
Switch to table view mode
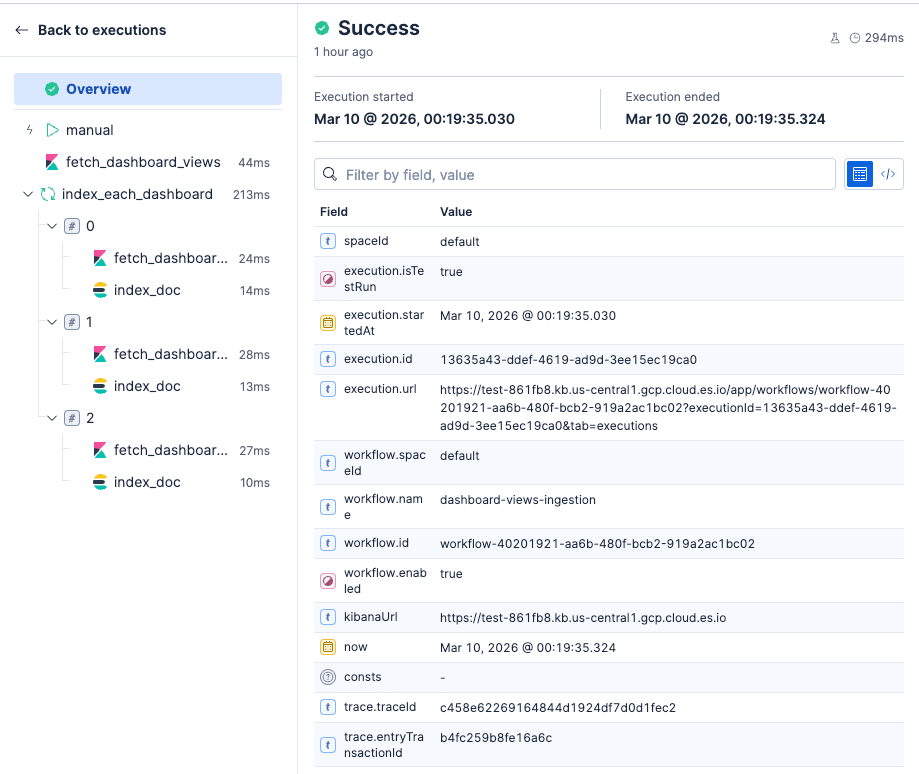click(x=859, y=174)
